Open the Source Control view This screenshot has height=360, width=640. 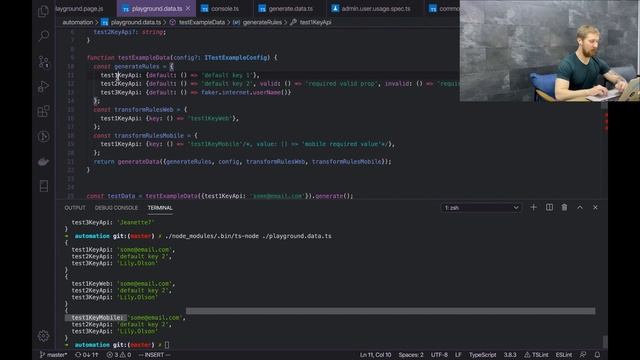coord(43,62)
